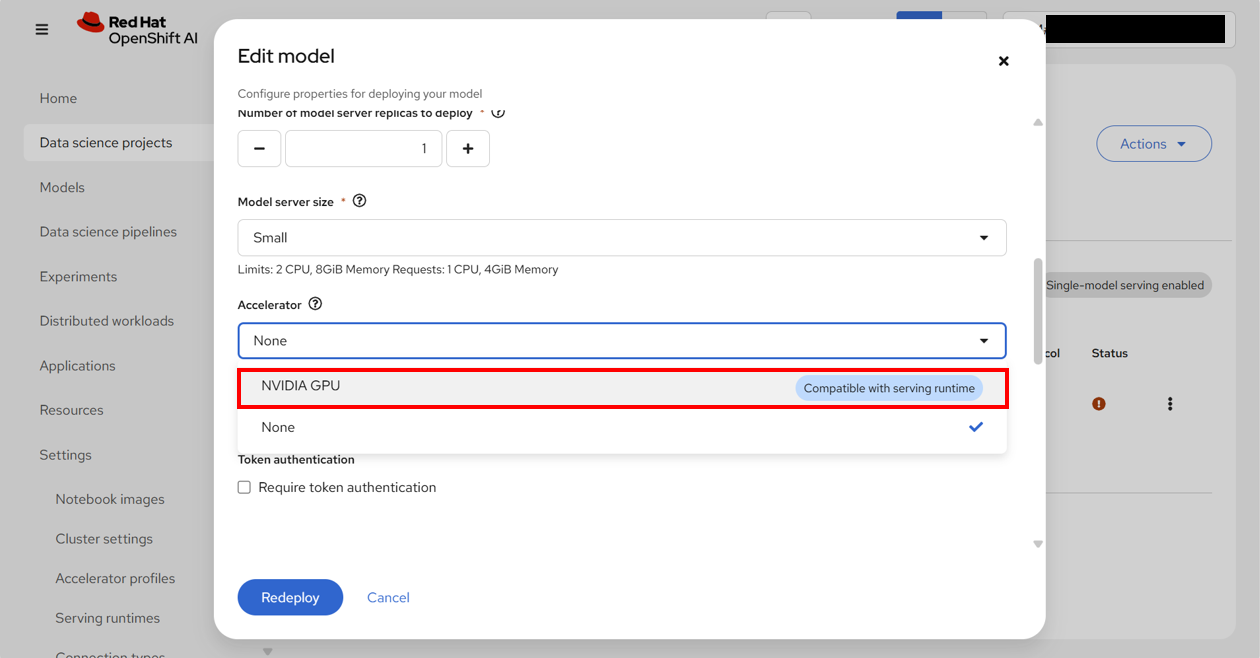Select NVIDIA GPU accelerator option

pos(622,388)
